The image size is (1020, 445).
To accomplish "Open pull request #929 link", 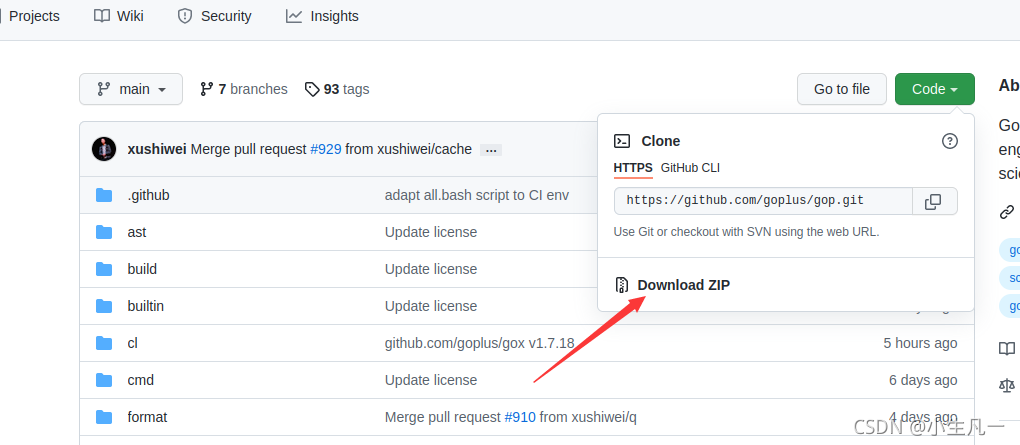I will click(326, 149).
